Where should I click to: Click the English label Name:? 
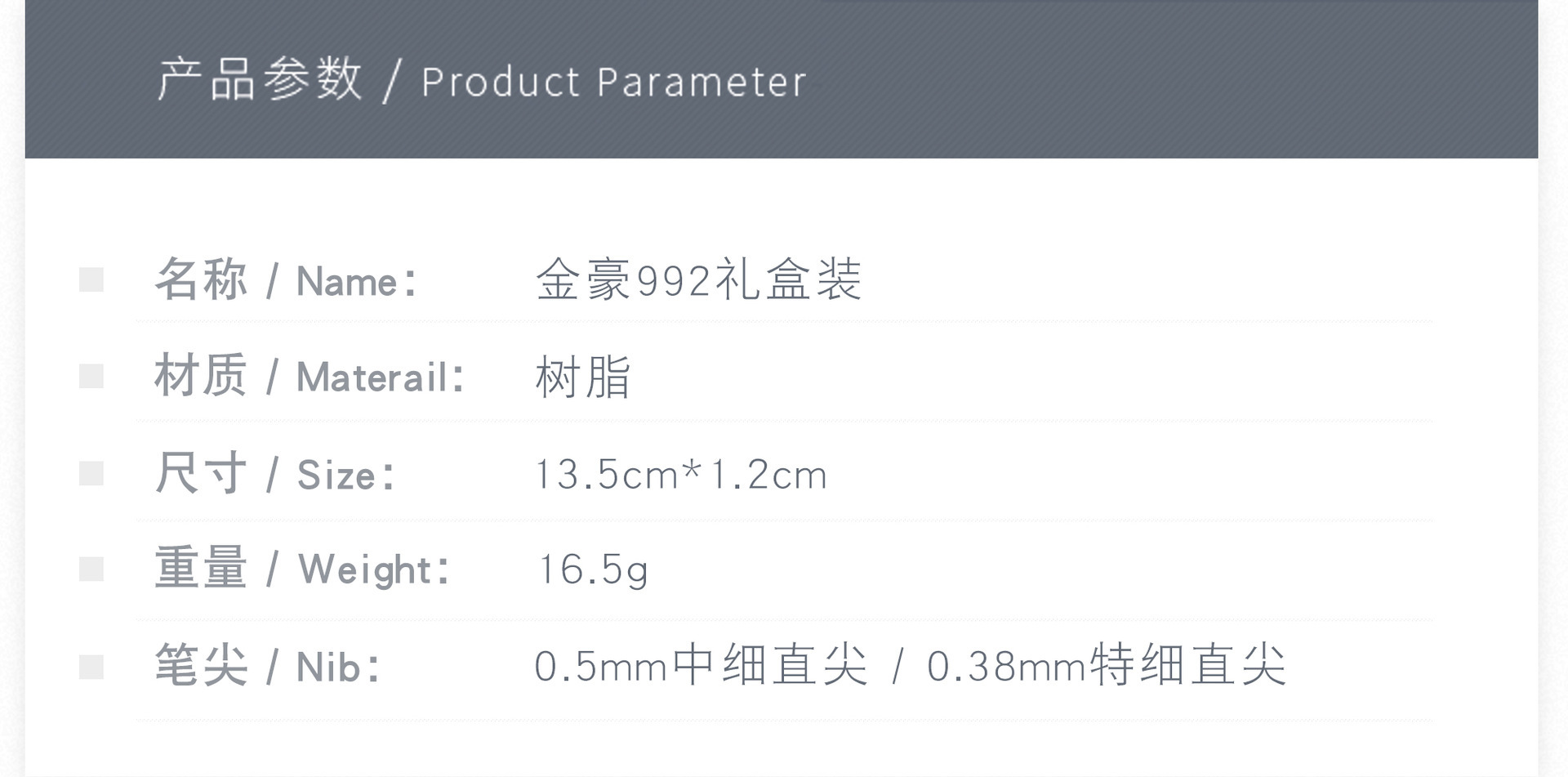point(358,282)
